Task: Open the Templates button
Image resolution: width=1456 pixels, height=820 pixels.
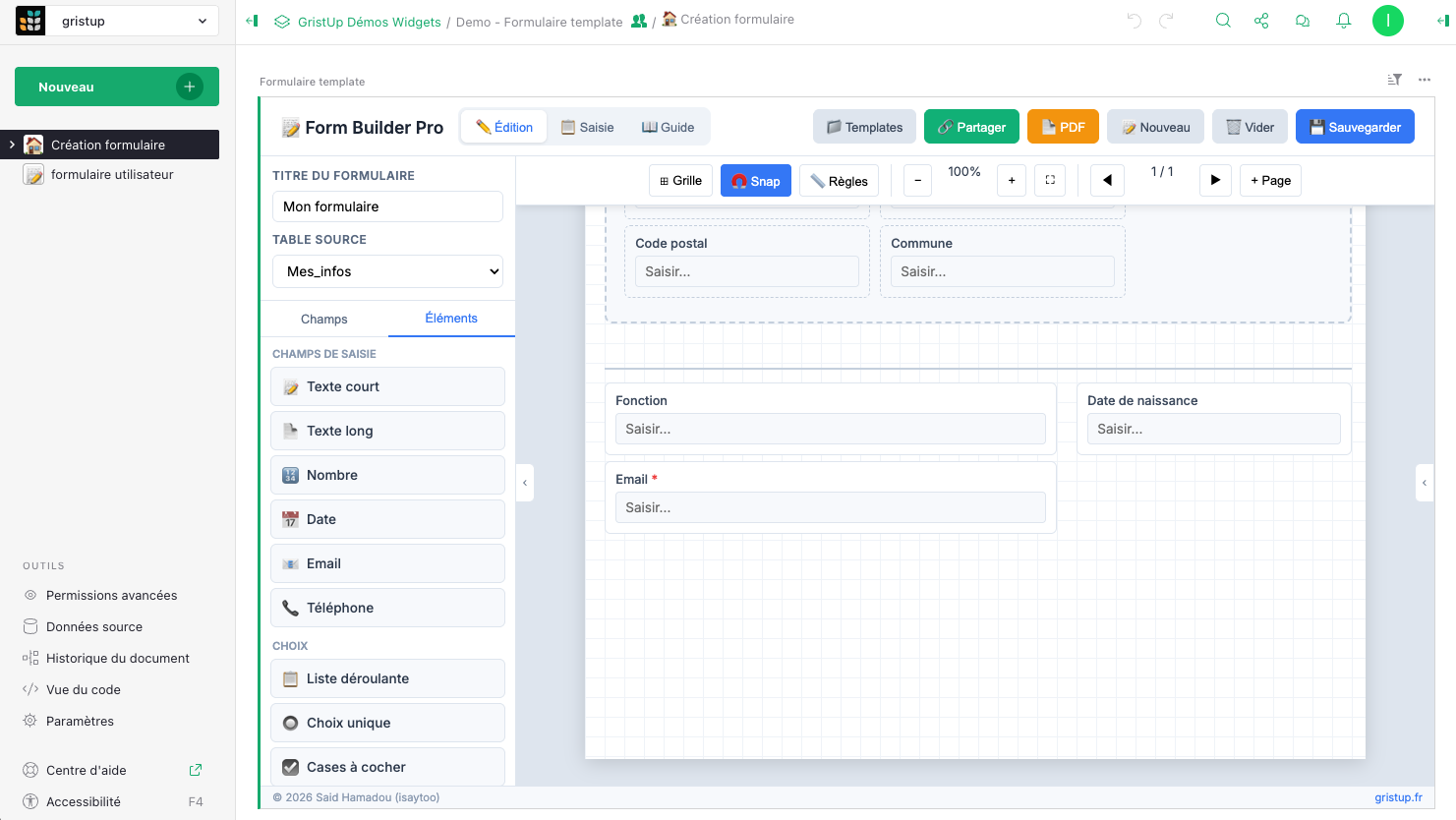Action: pos(864,127)
